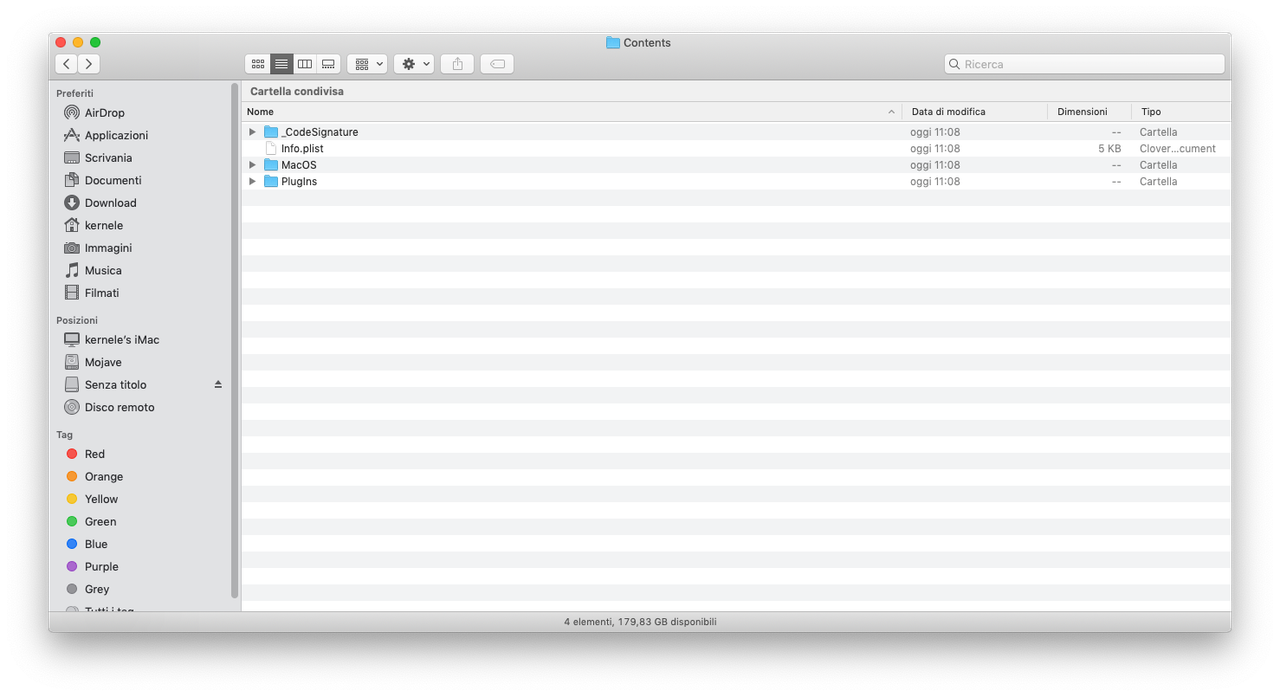
Task: Select the Orange tag
Action: click(x=104, y=477)
